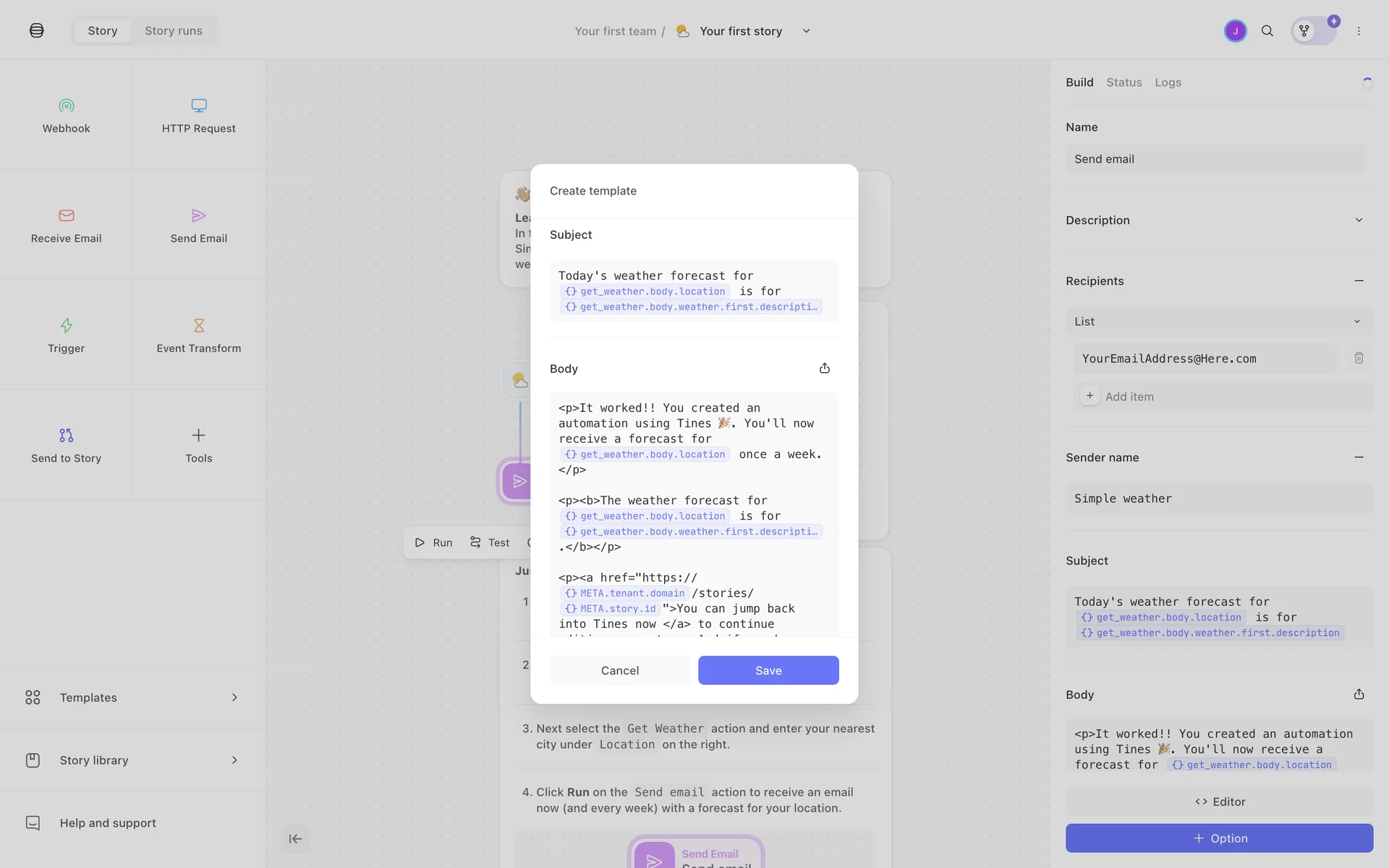Save the new template
Screen dimensions: 1389x868
click(x=768, y=671)
